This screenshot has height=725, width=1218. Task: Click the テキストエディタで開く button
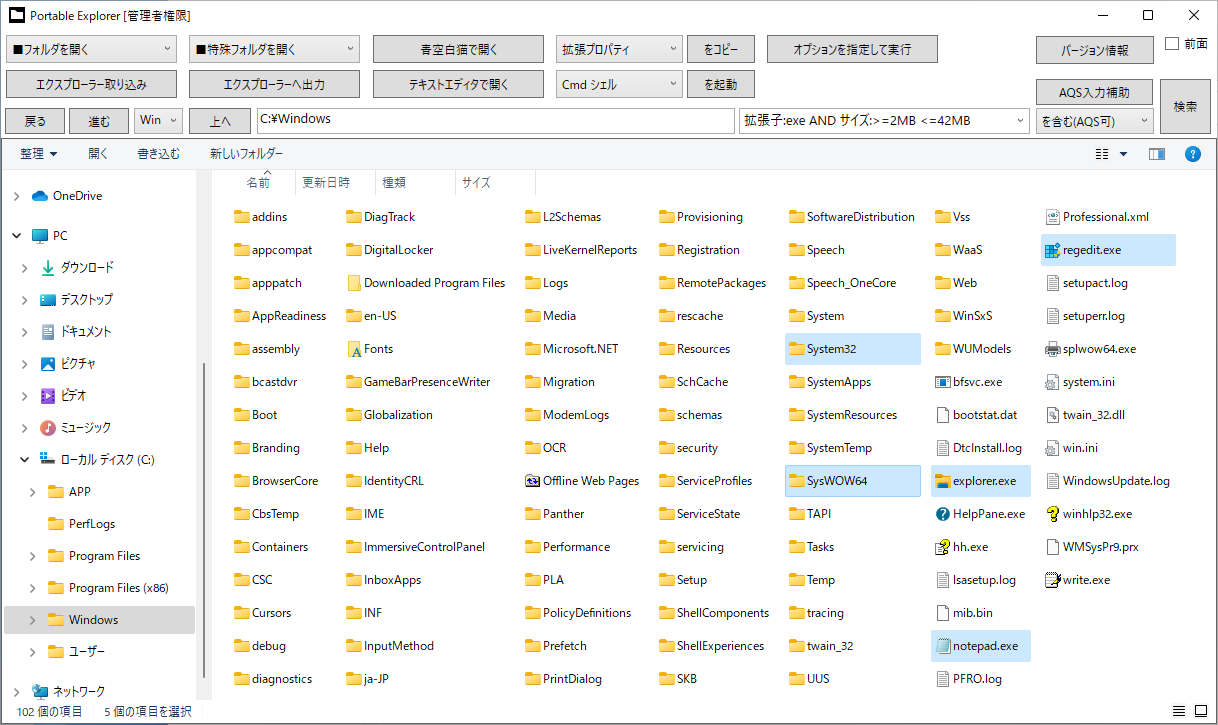[458, 84]
